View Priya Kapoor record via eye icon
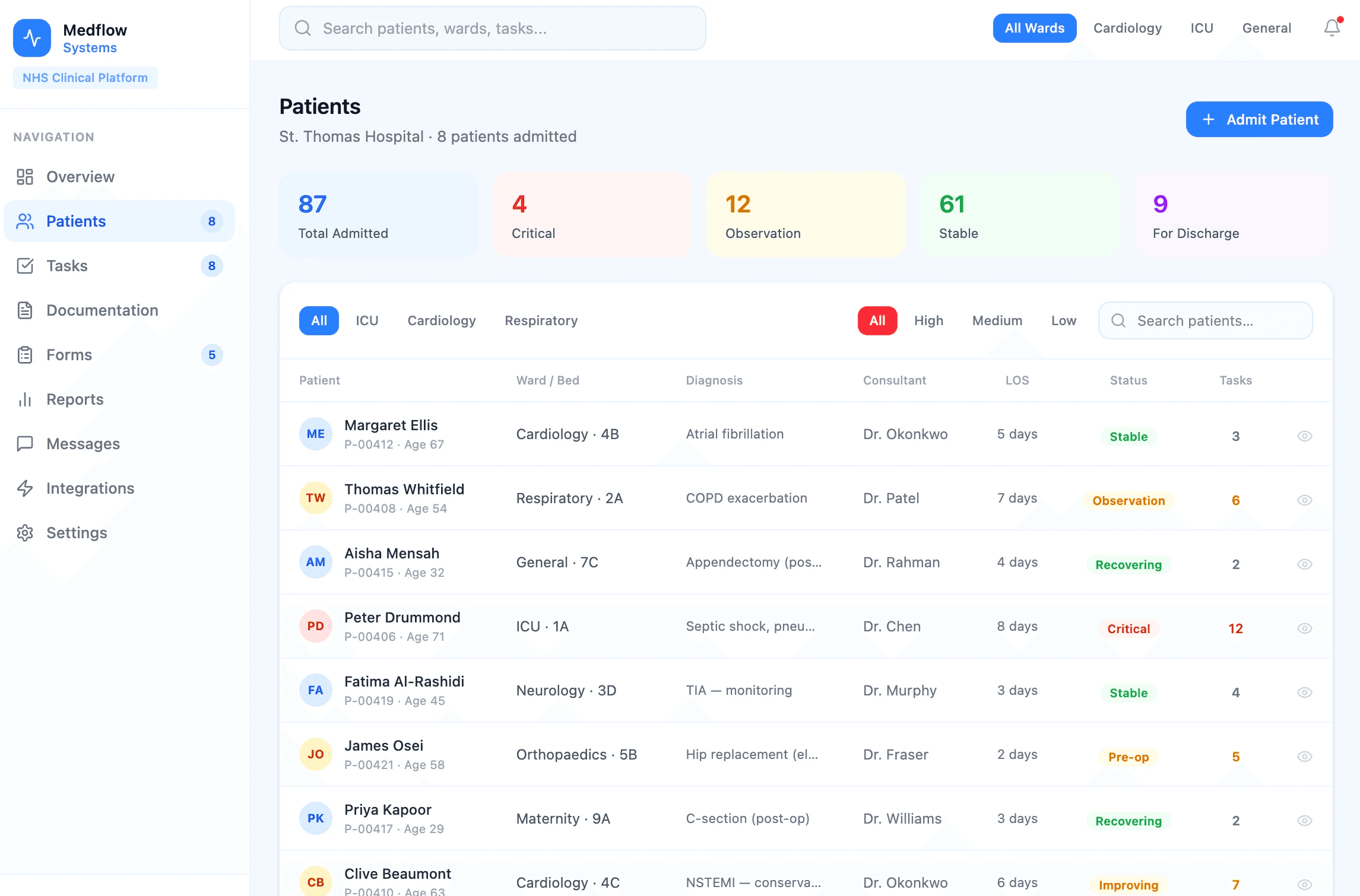Viewport: 1360px width, 896px height. click(x=1304, y=821)
